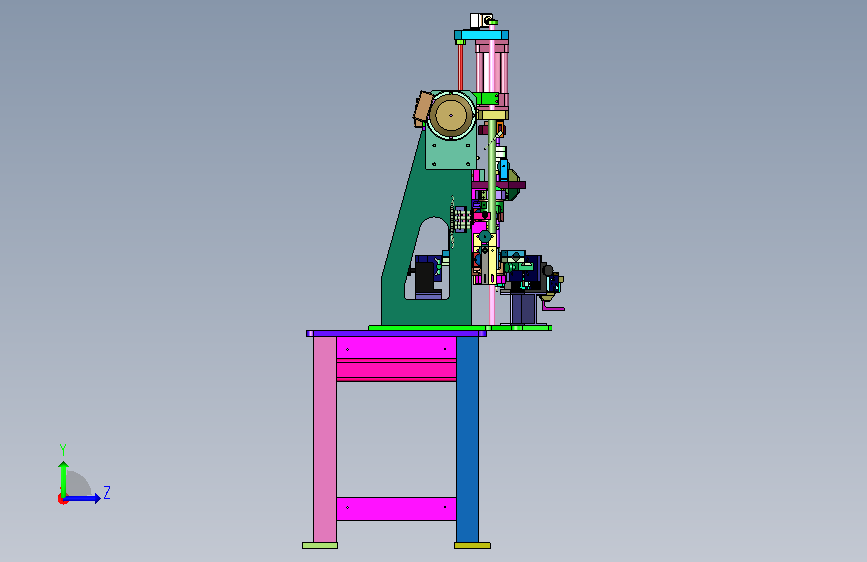The height and width of the screenshot is (562, 867).
Task: Select the purple tabletop plate
Action: (x=396, y=334)
